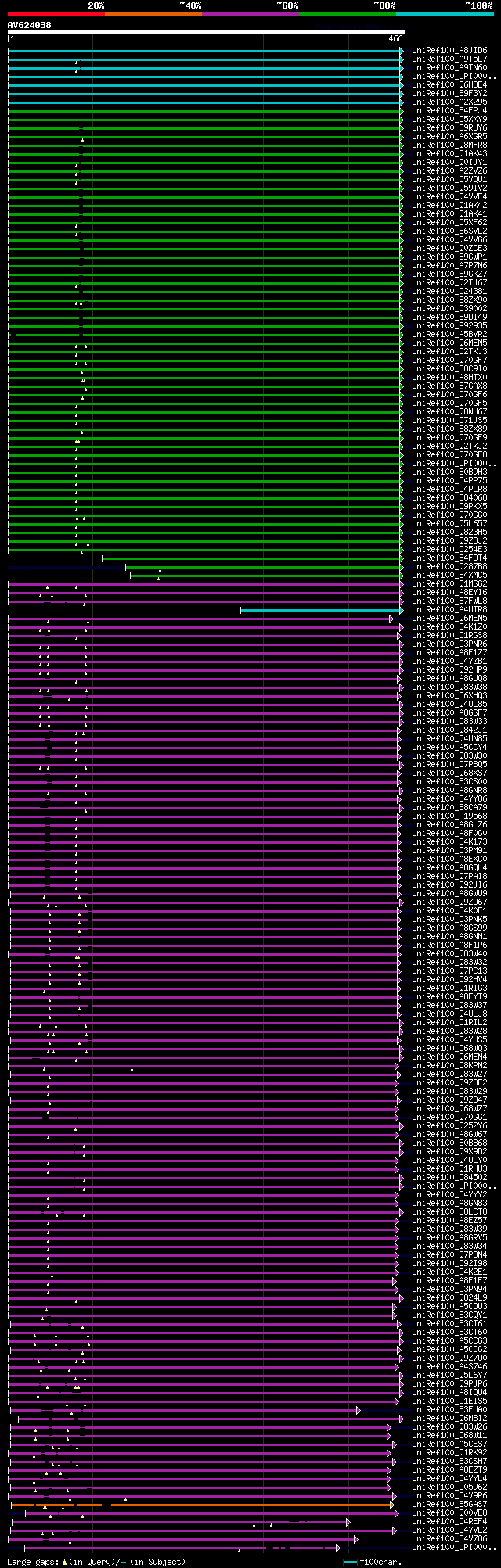
Task: Click label UniRef100_C4REF4
Action: click(449, 1521)
